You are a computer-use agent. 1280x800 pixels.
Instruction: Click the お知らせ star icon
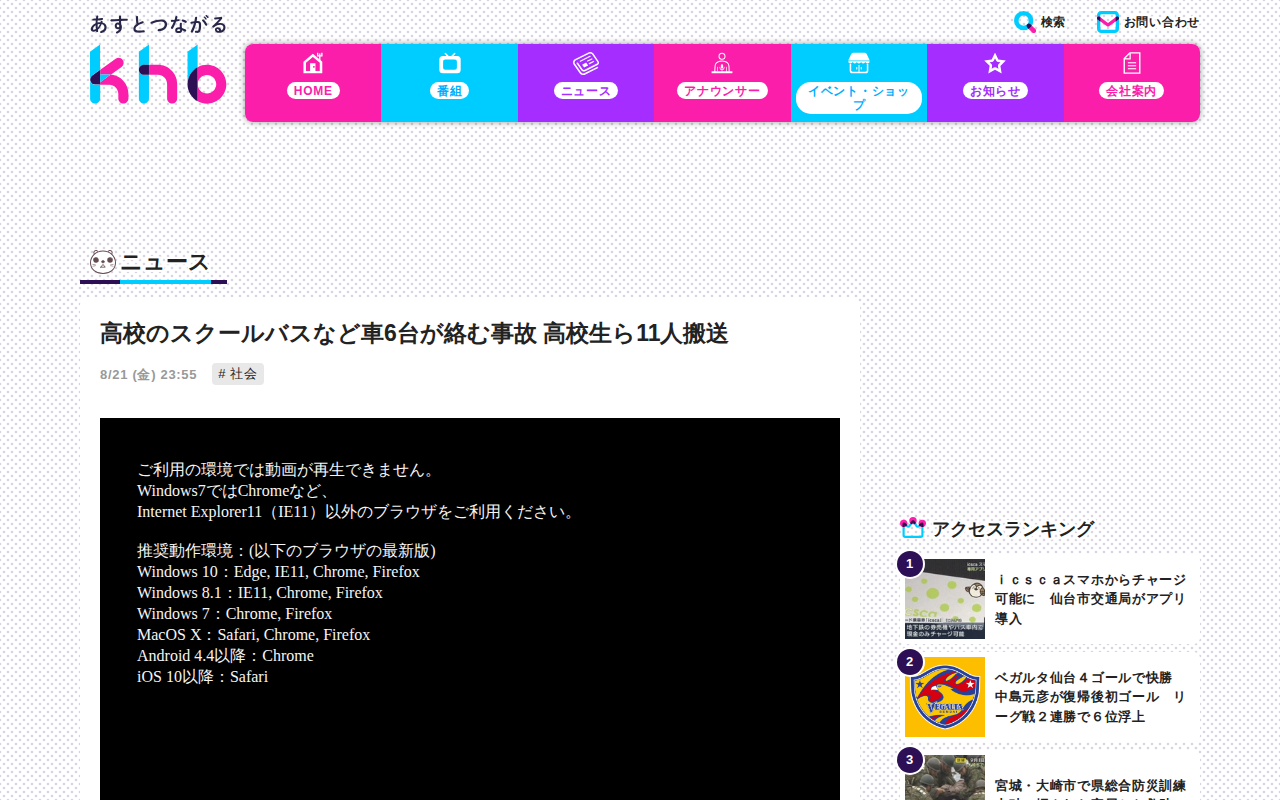(x=995, y=63)
